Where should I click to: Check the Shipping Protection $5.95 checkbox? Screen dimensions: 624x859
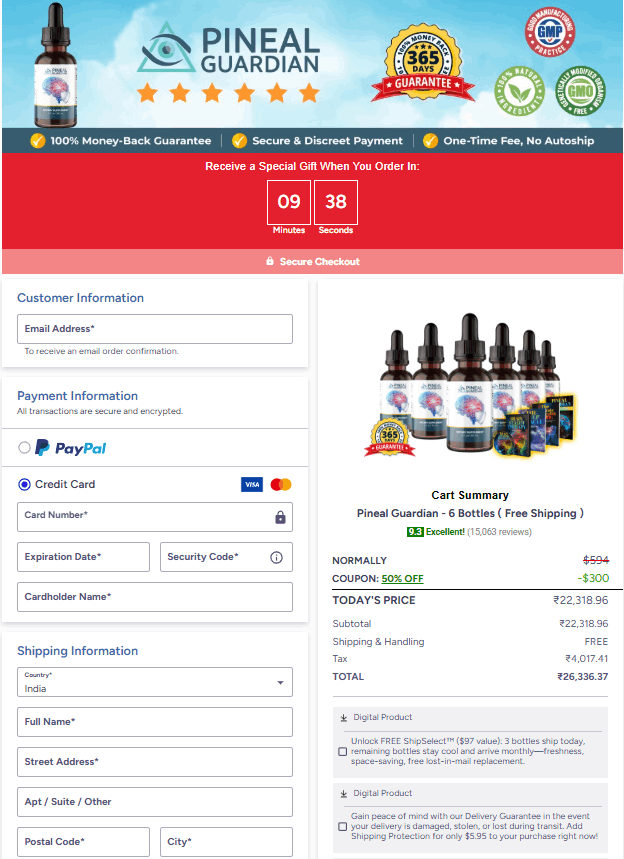point(342,827)
